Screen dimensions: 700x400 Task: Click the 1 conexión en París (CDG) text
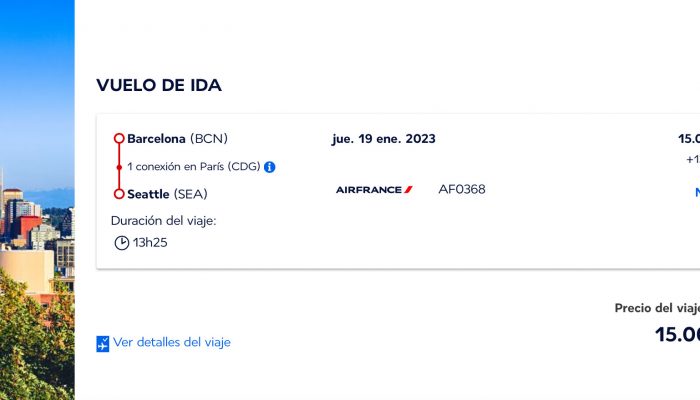point(194,167)
